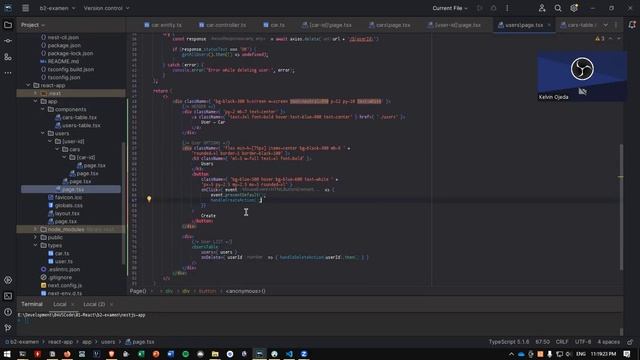640x360 pixels.
Task: Open the Structure tool window icon
Action: coord(8,57)
